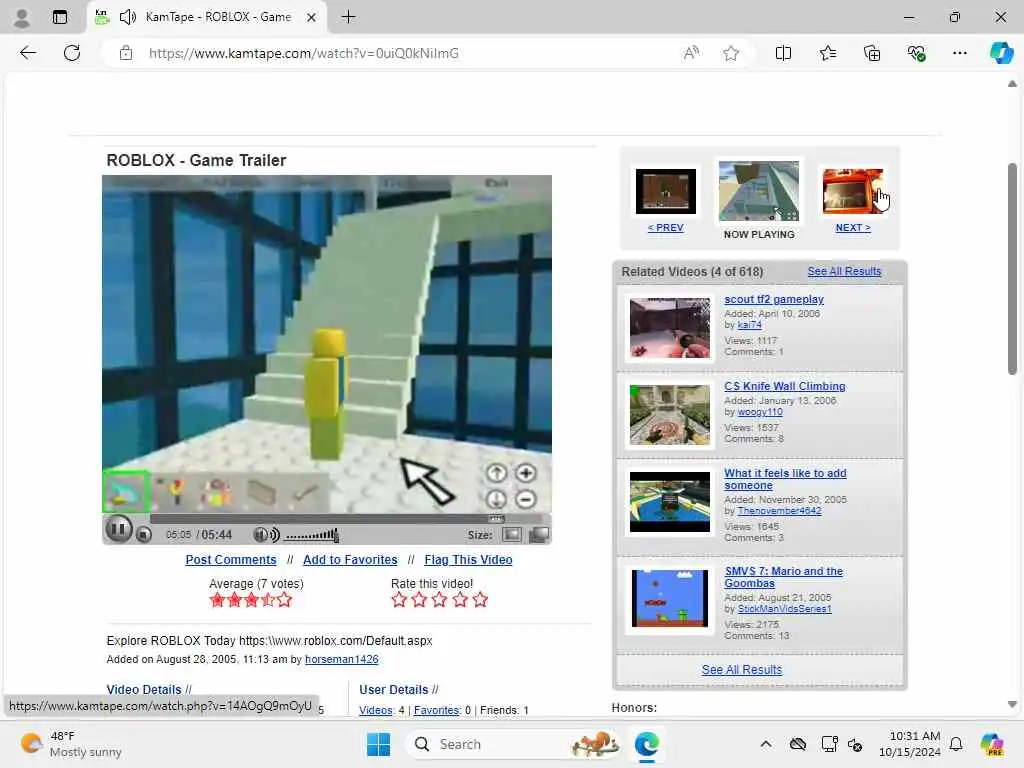Open the user's Videos link
The image size is (1024, 768).
(376, 710)
